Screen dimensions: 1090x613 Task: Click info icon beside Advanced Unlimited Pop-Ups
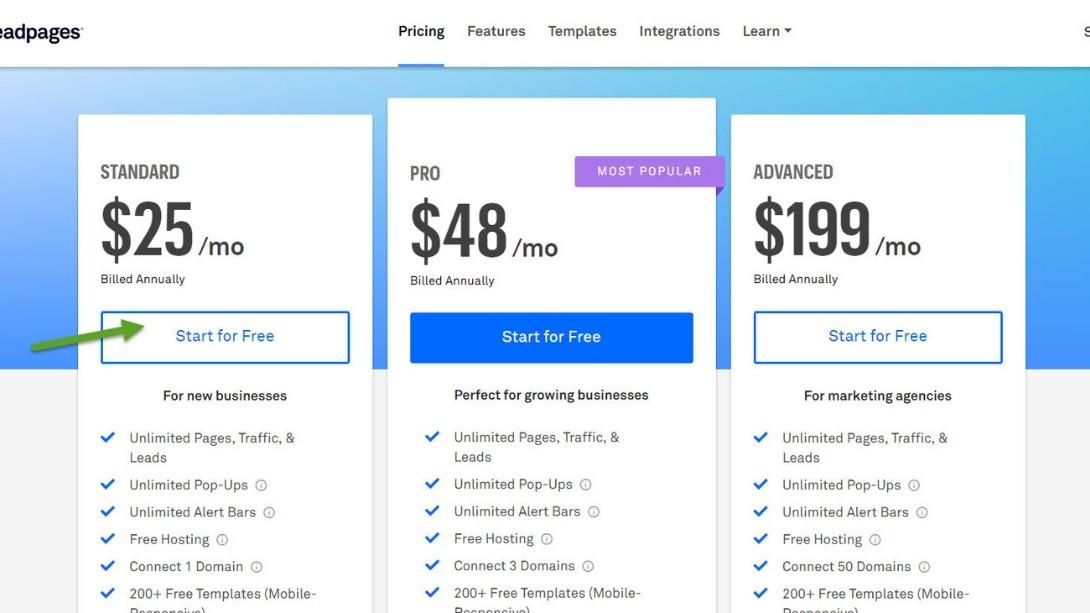pos(914,485)
